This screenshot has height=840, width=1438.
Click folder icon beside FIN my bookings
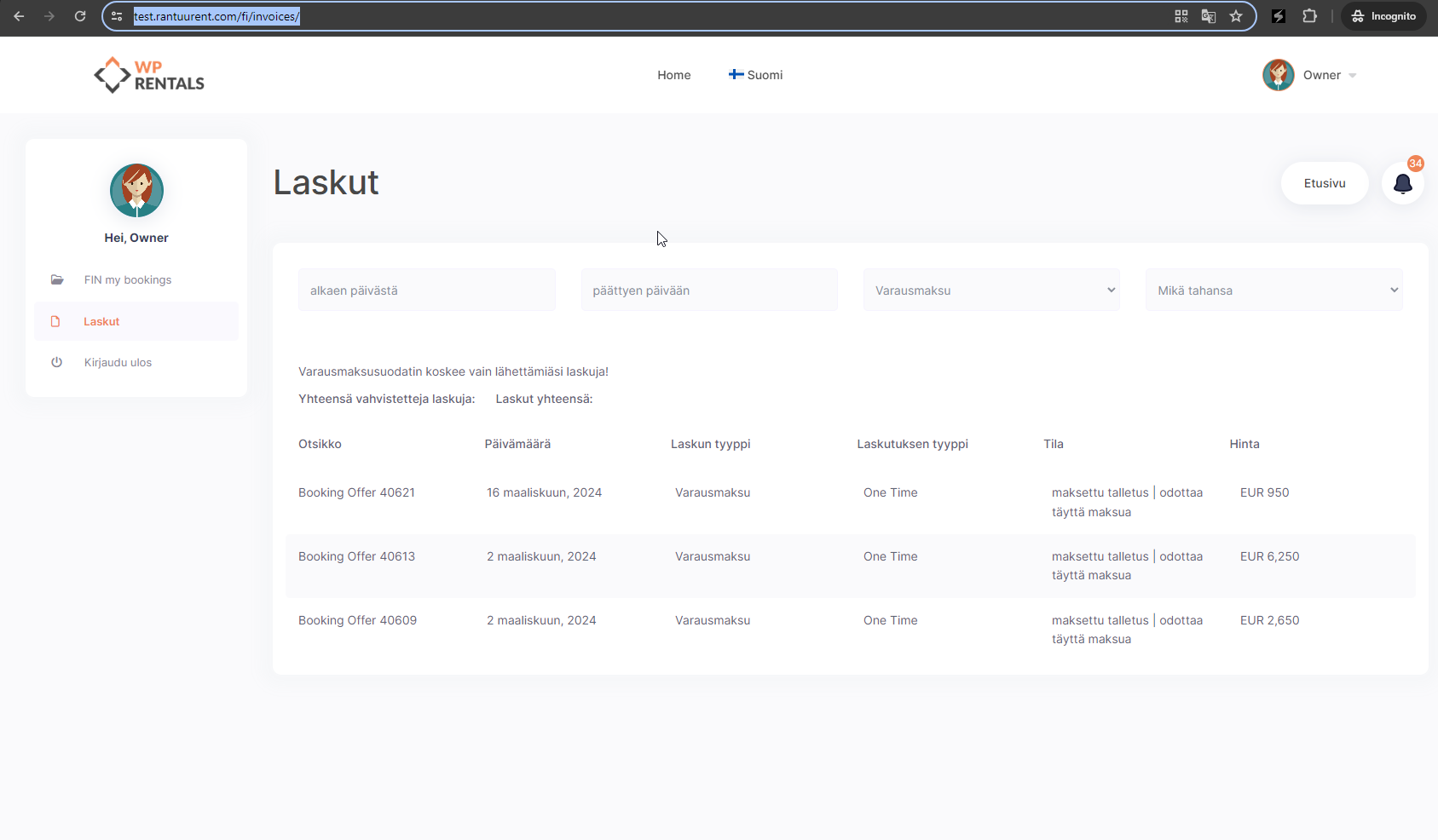pos(57,279)
